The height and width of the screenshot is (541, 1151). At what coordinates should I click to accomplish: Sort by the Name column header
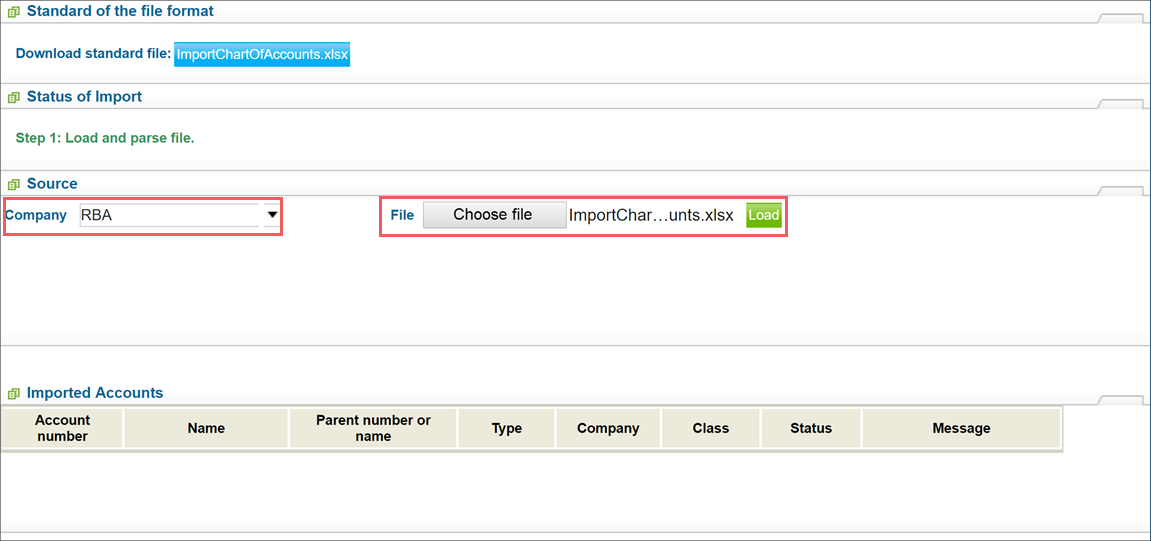tap(206, 428)
